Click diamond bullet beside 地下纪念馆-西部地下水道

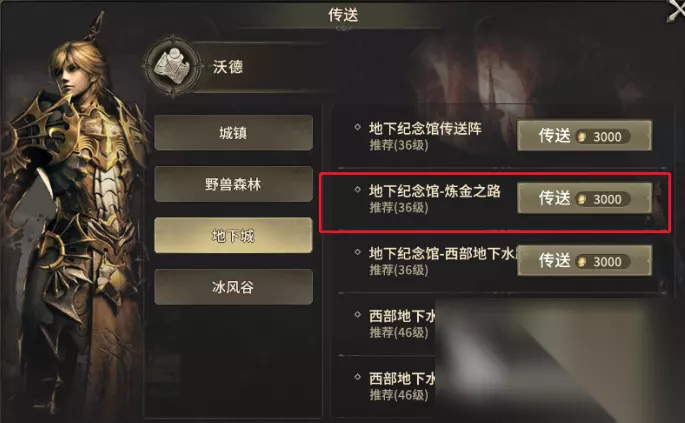pos(357,252)
